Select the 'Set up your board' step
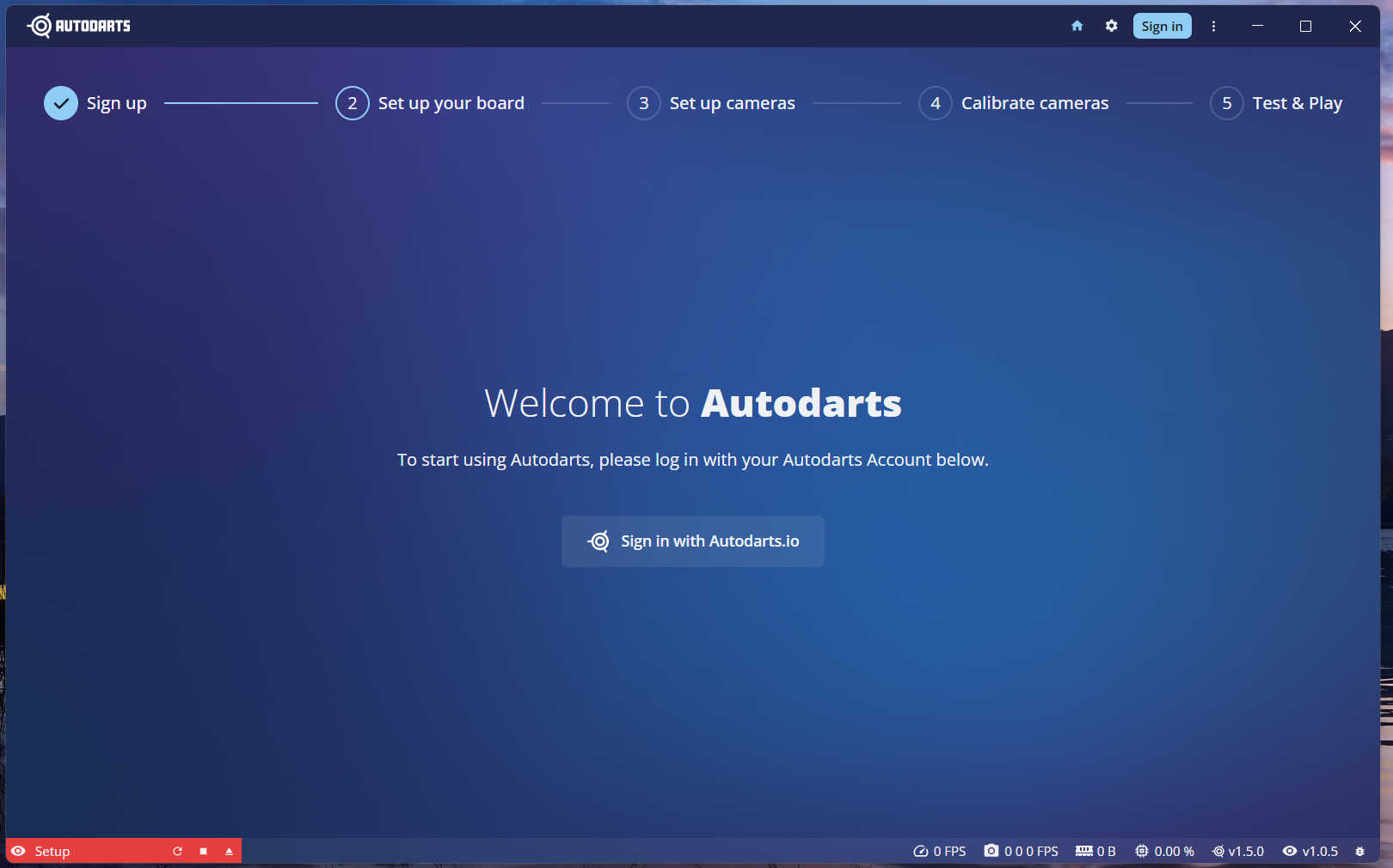The height and width of the screenshot is (868, 1393). pyautogui.click(x=430, y=103)
